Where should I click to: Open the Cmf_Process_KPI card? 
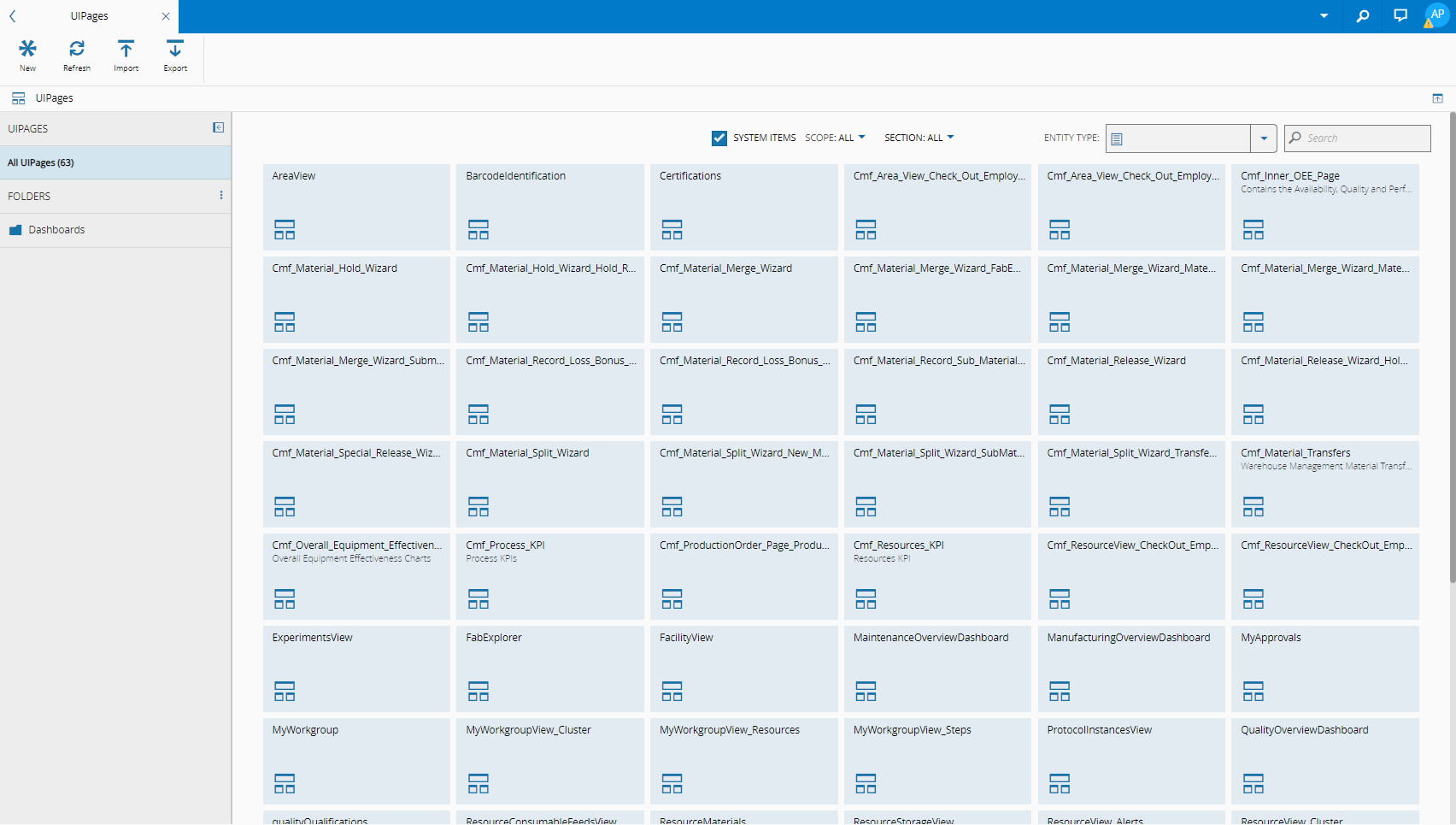(550, 576)
